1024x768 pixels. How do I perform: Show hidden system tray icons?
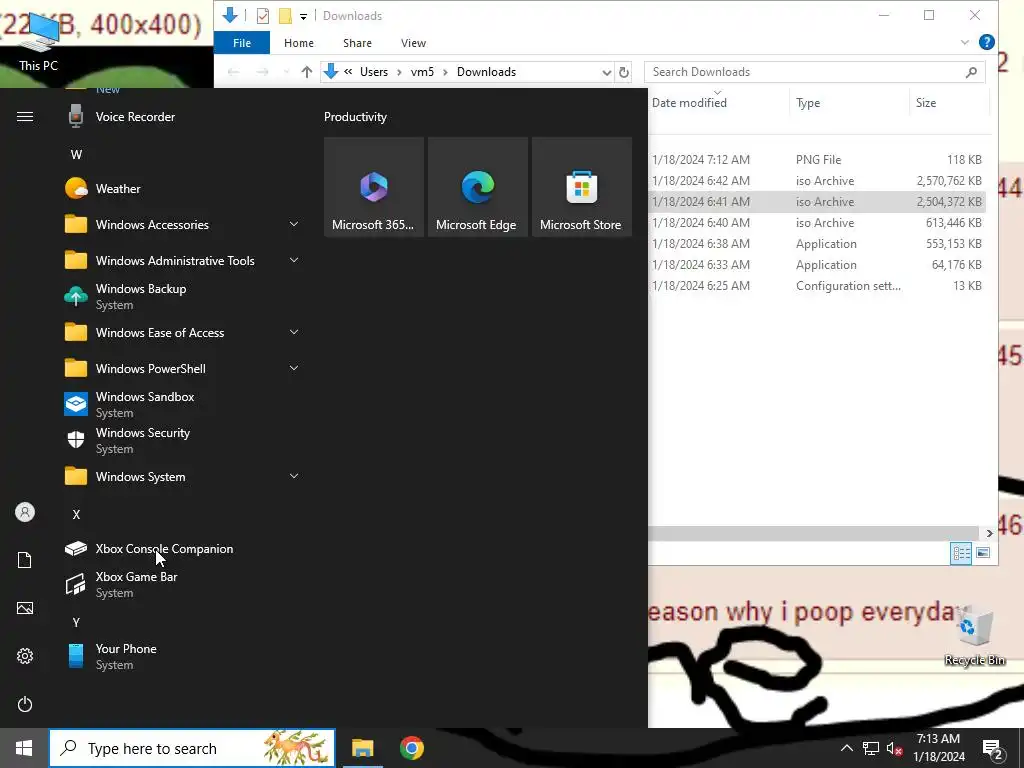coord(846,748)
